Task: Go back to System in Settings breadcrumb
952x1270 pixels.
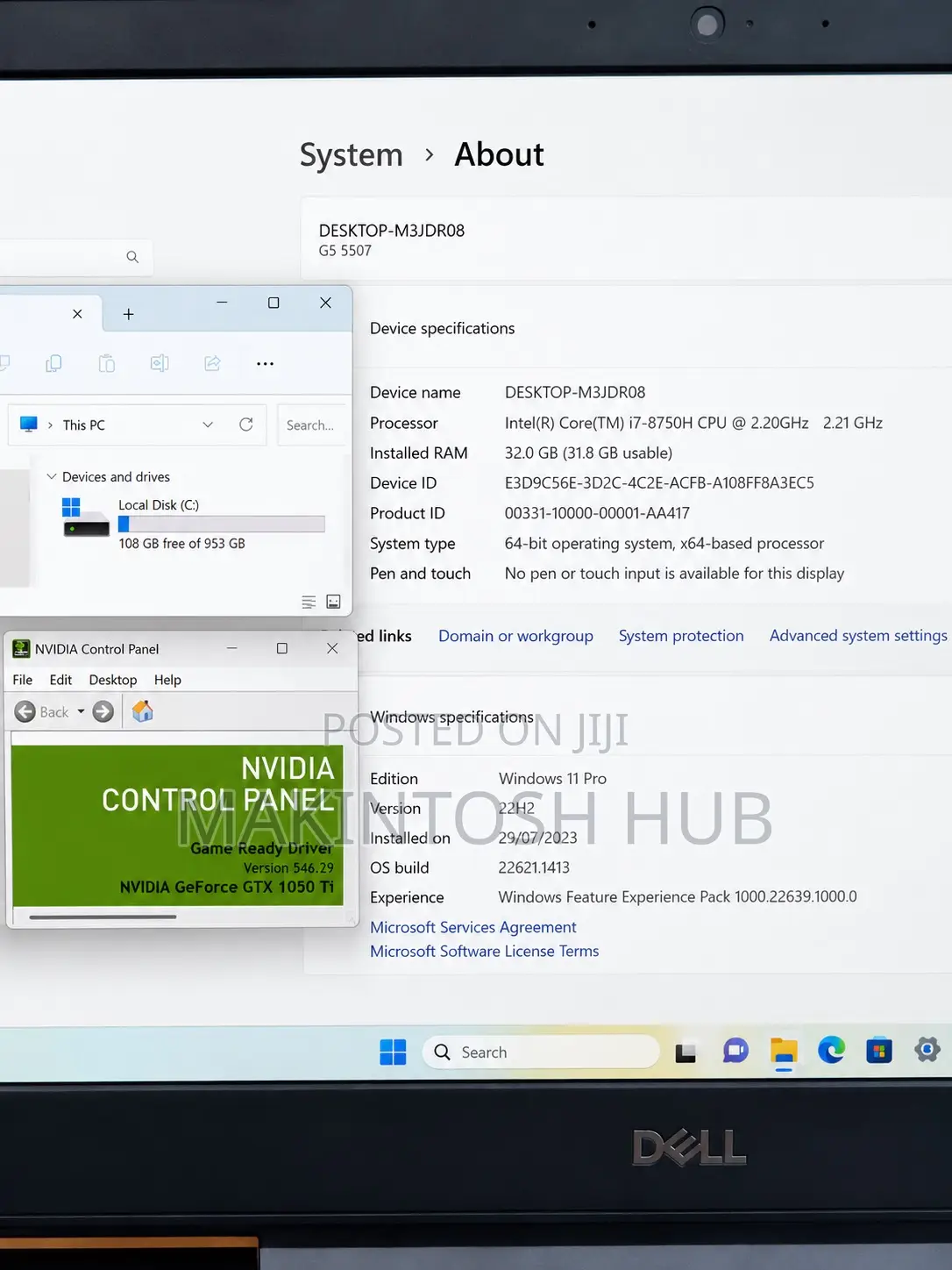Action: 352,155
